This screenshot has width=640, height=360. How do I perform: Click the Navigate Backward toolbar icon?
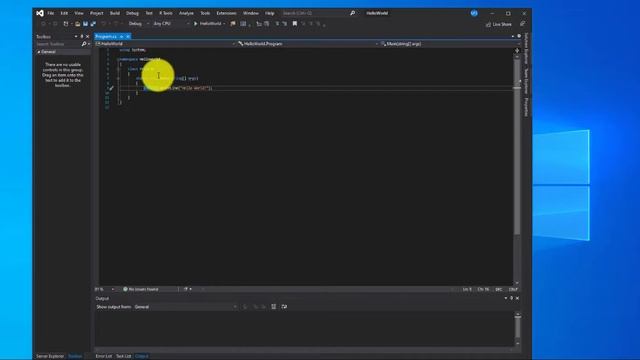click(x=43, y=24)
